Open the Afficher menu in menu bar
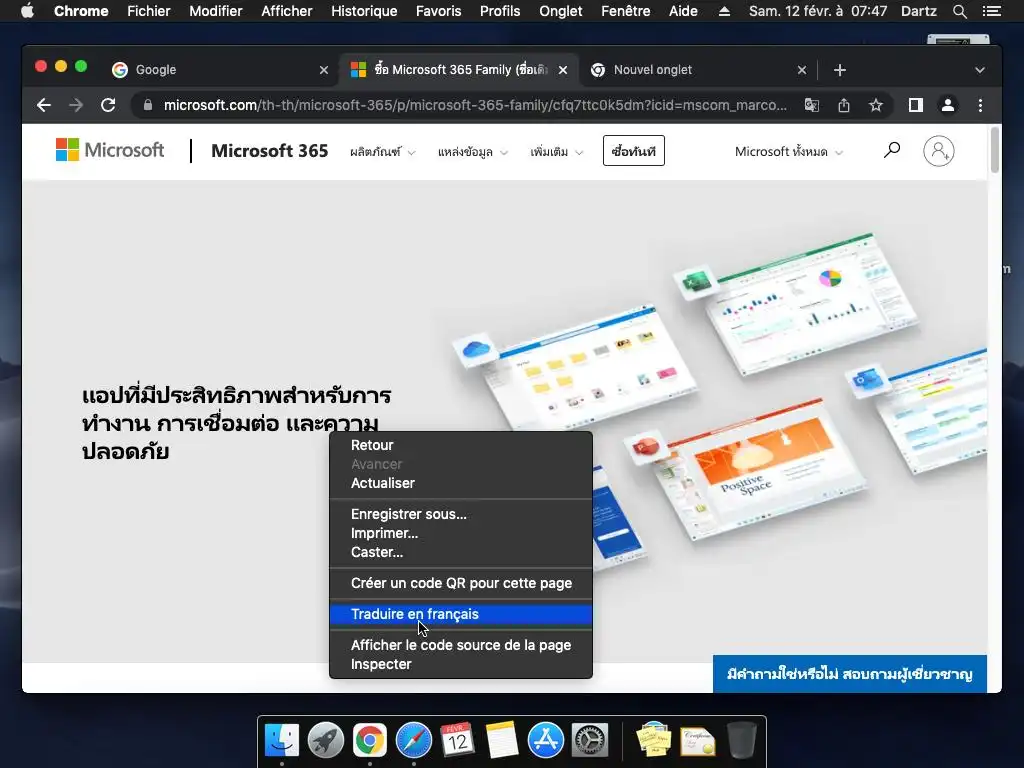Image resolution: width=1024 pixels, height=768 pixels. [x=286, y=11]
